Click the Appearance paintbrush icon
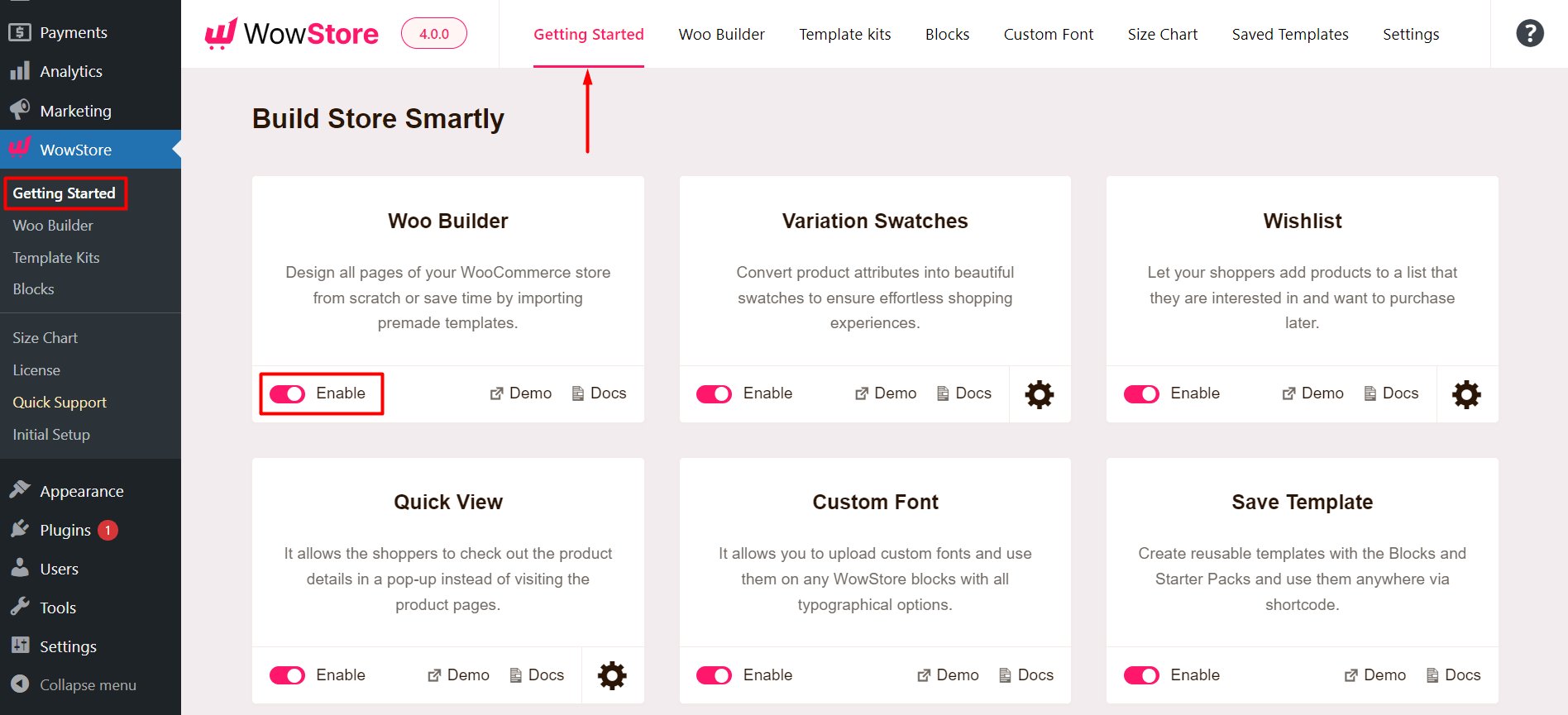Screen dimensions: 1568x715 tap(20, 490)
